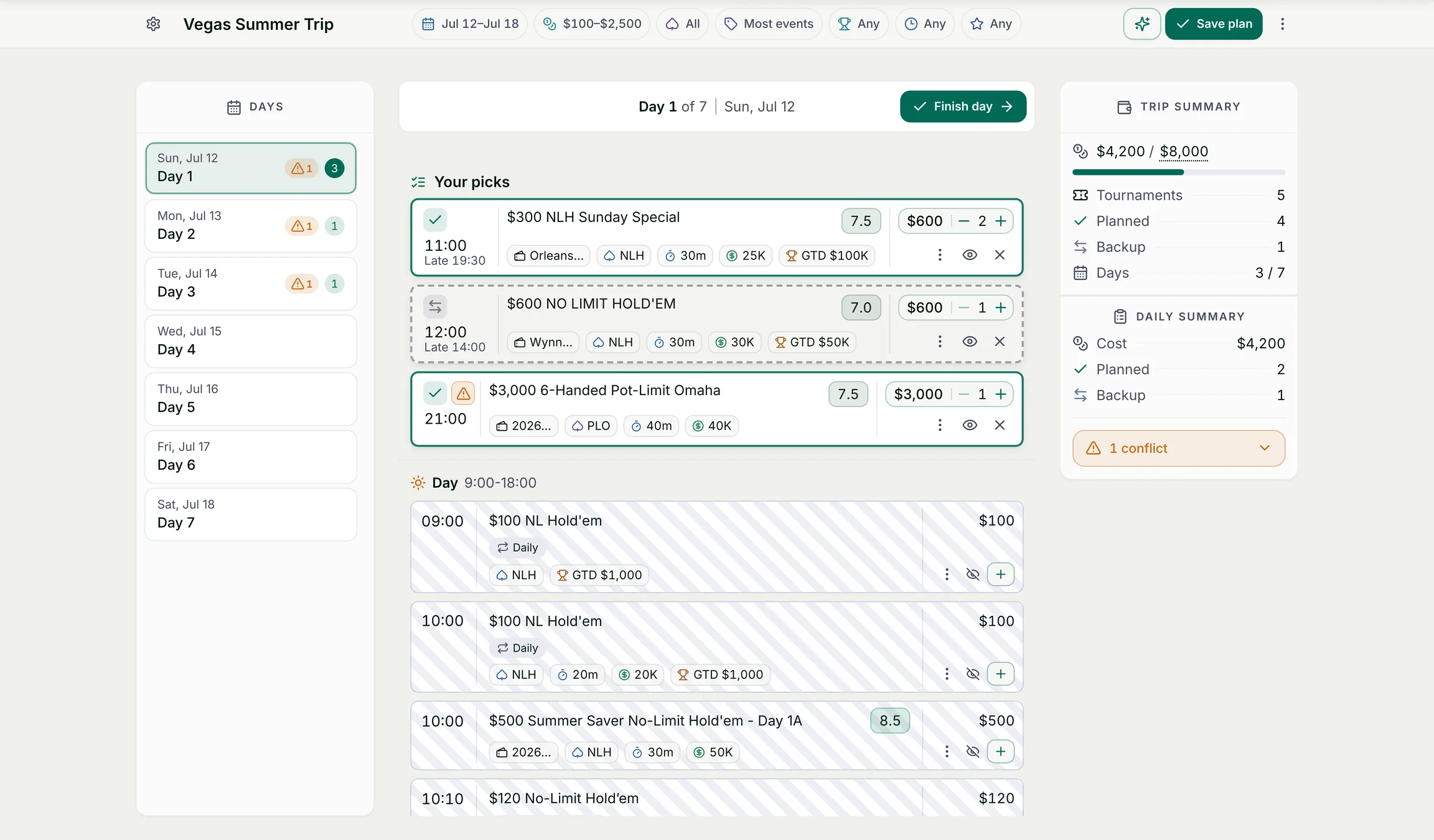The image size is (1434, 840).
Task: Increase entries for $300 NLH Sunday Special
Action: pyautogui.click(x=1001, y=221)
